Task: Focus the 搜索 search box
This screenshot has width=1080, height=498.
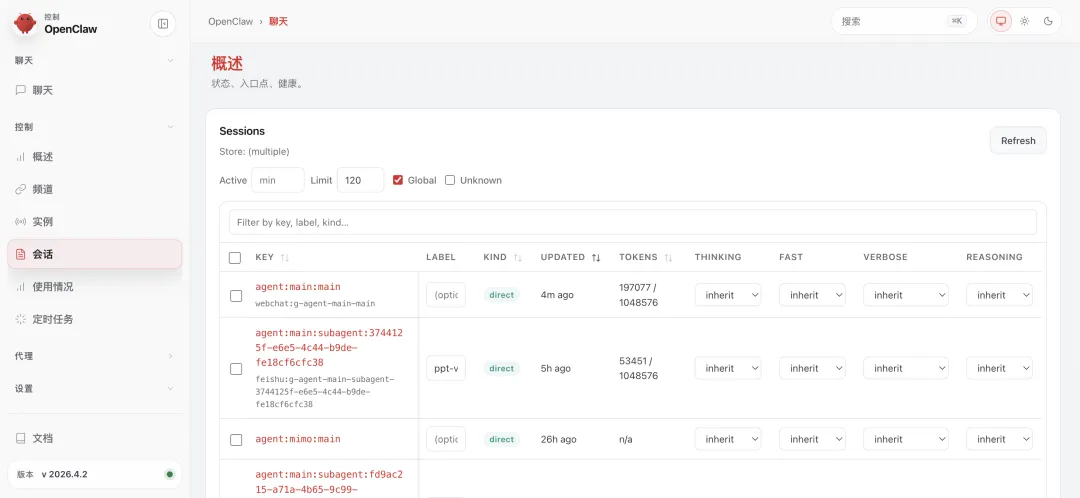Action: [904, 21]
